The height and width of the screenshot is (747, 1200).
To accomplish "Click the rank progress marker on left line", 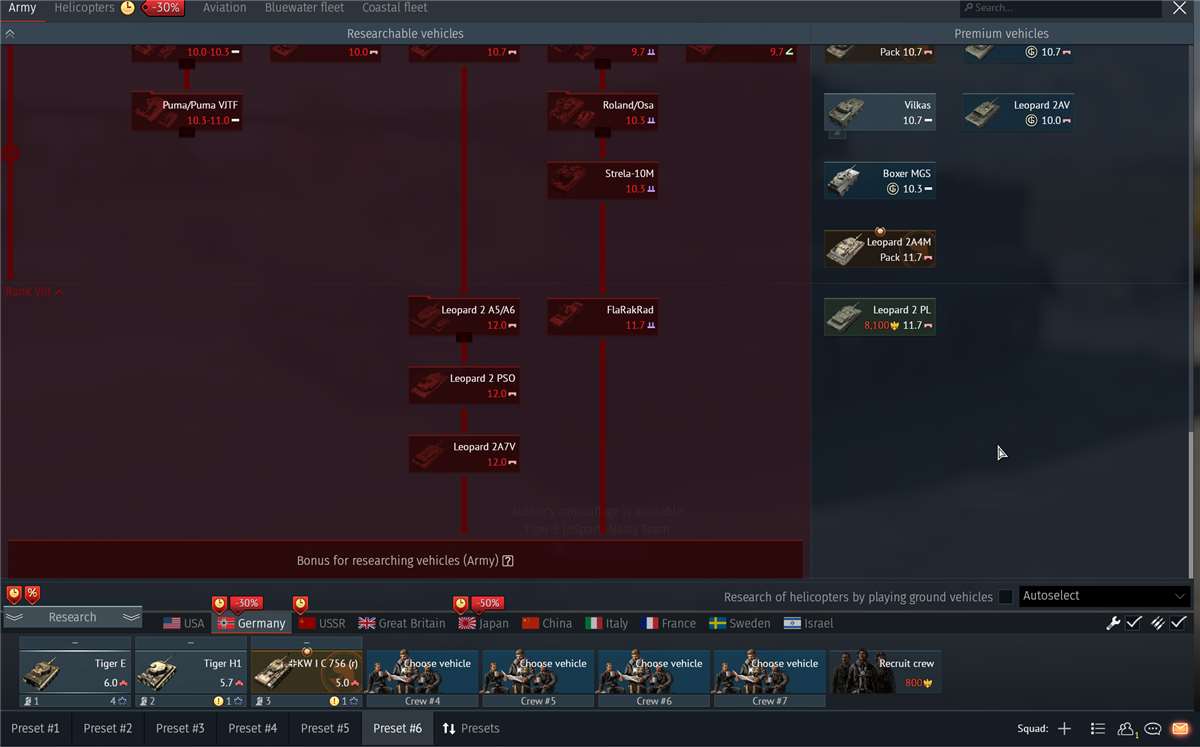I will [11, 153].
